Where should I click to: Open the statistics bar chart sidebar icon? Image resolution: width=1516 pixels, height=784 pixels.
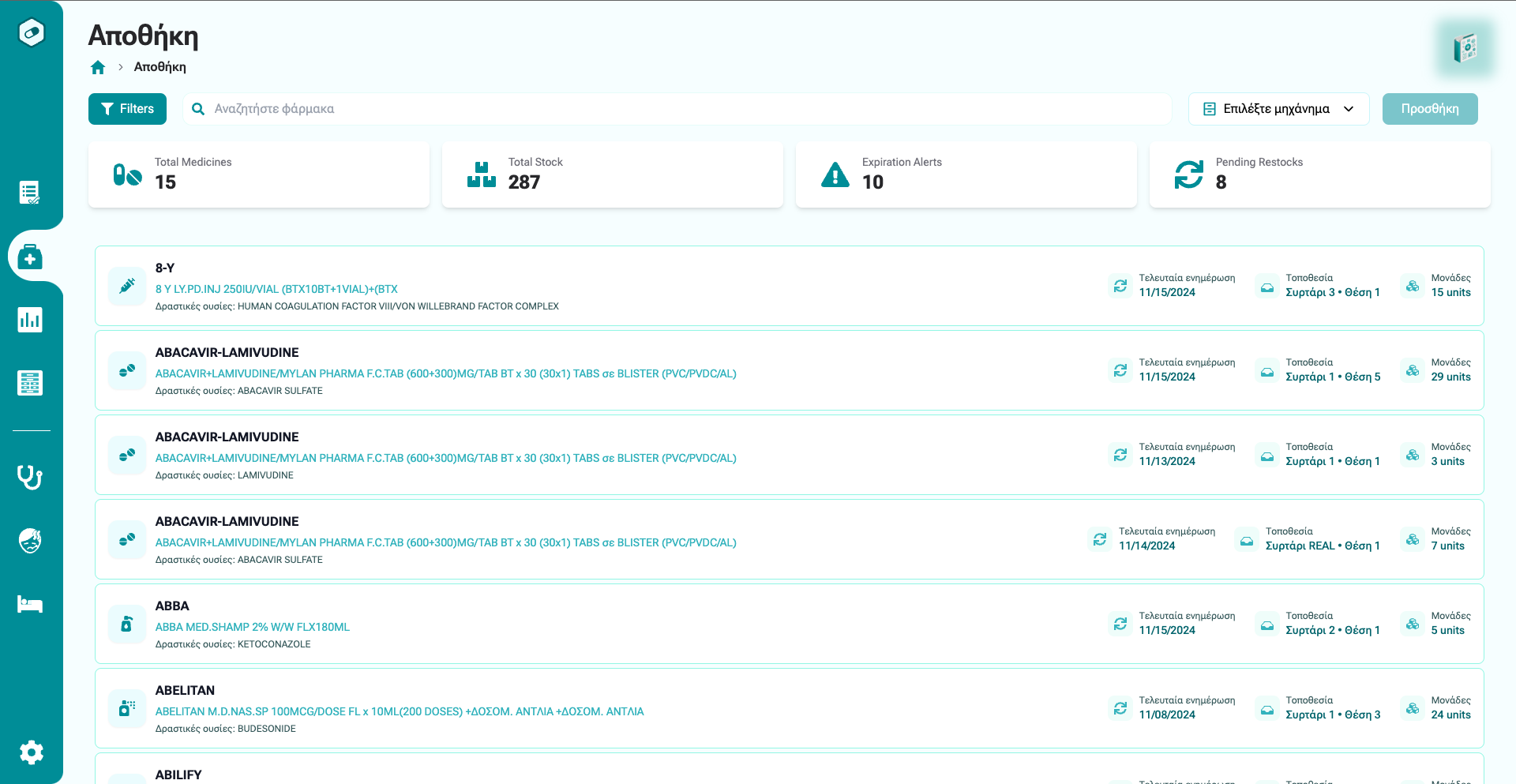pyautogui.click(x=30, y=320)
